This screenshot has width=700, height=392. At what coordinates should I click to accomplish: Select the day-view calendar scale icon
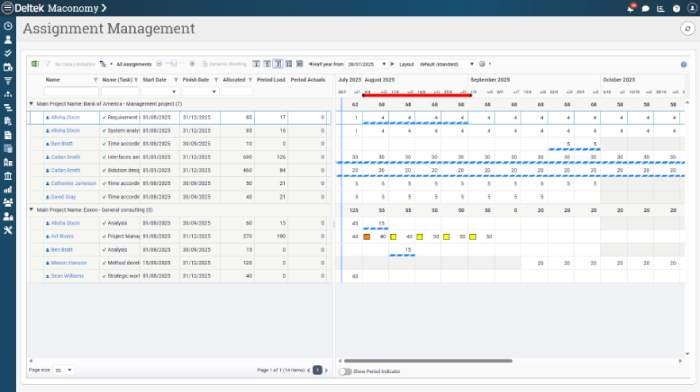click(x=256, y=64)
